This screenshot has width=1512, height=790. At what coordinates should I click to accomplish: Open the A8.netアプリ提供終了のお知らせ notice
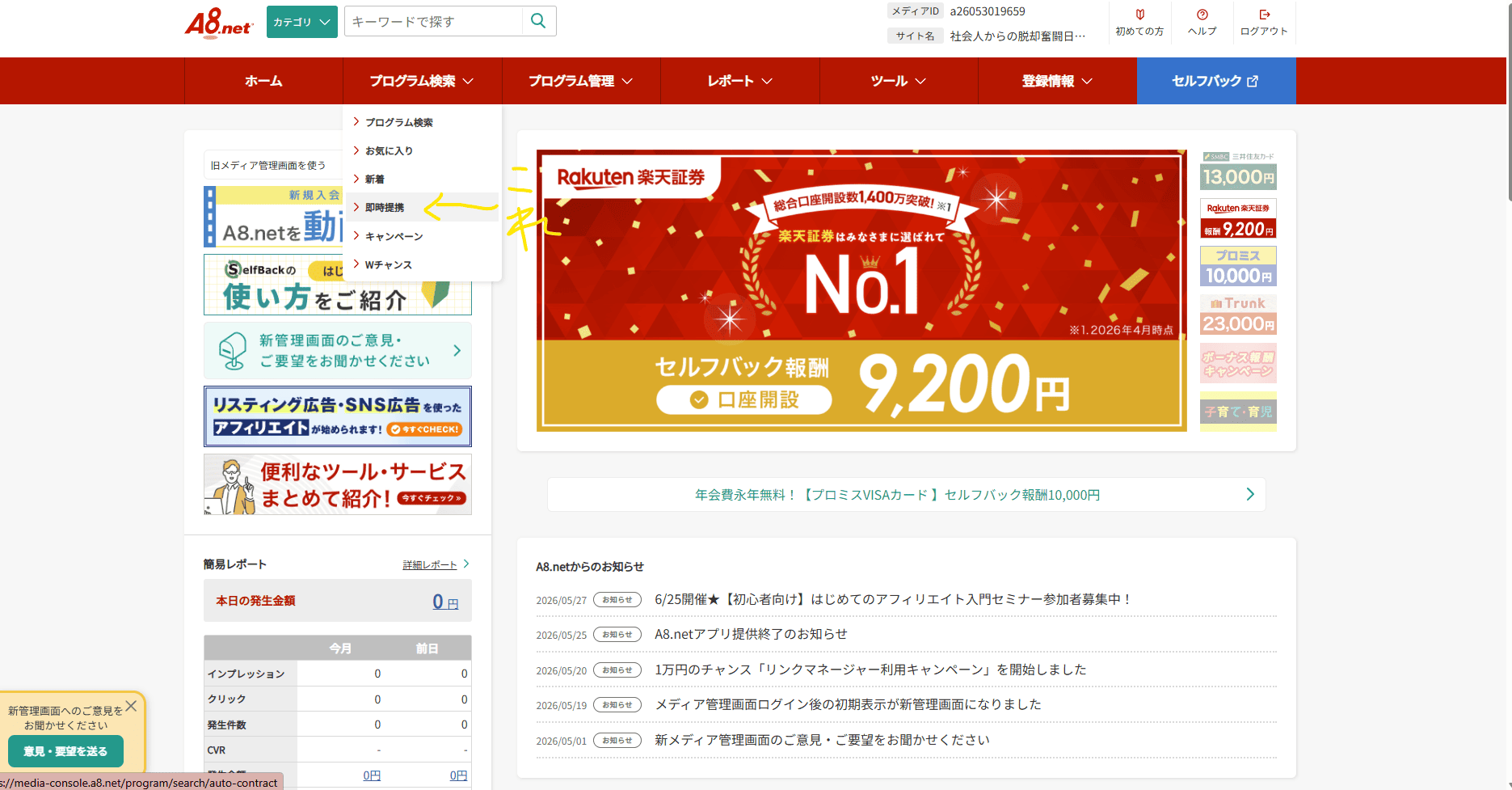(751, 634)
